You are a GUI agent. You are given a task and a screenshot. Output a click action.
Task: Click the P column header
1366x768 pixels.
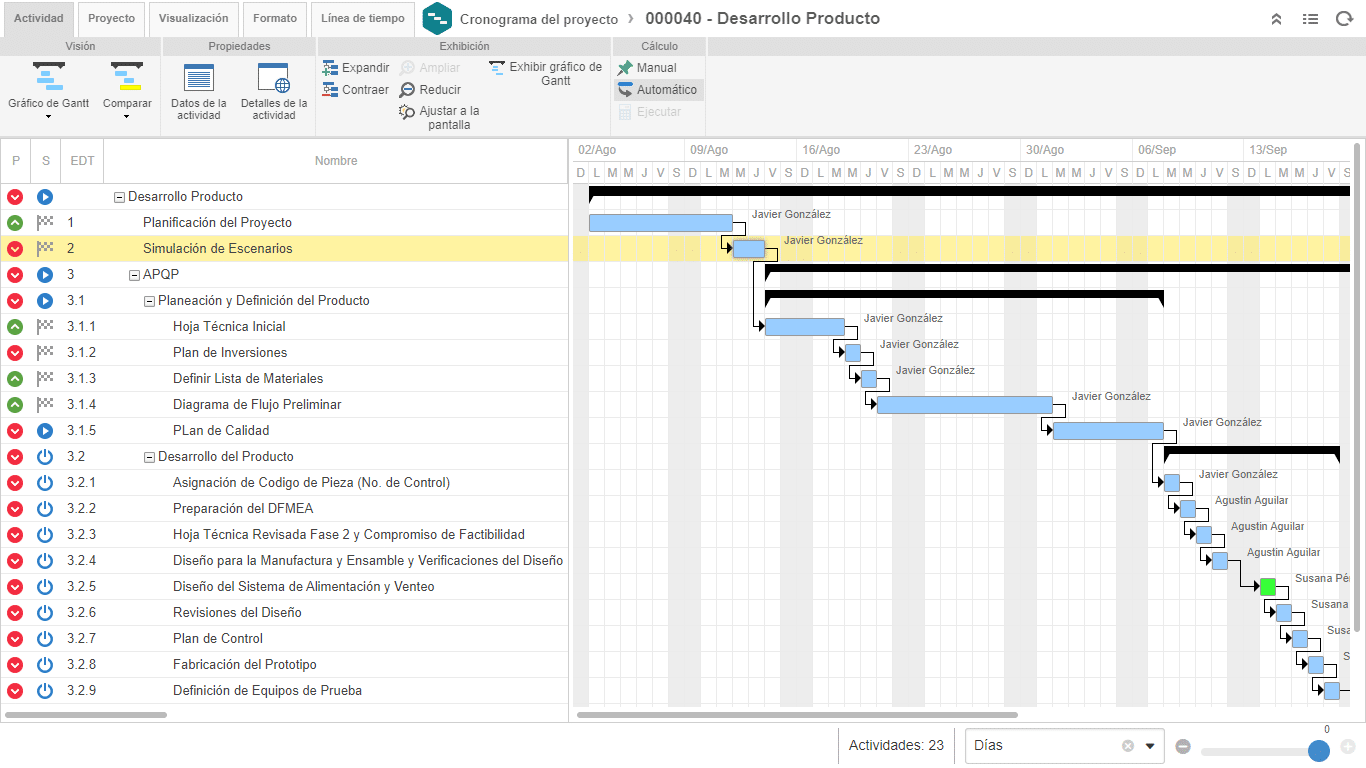pyautogui.click(x=15, y=161)
